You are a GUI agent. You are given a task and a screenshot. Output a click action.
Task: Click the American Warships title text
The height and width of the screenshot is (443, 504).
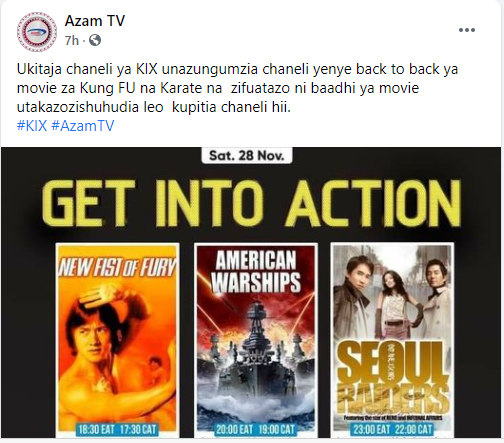click(256, 272)
